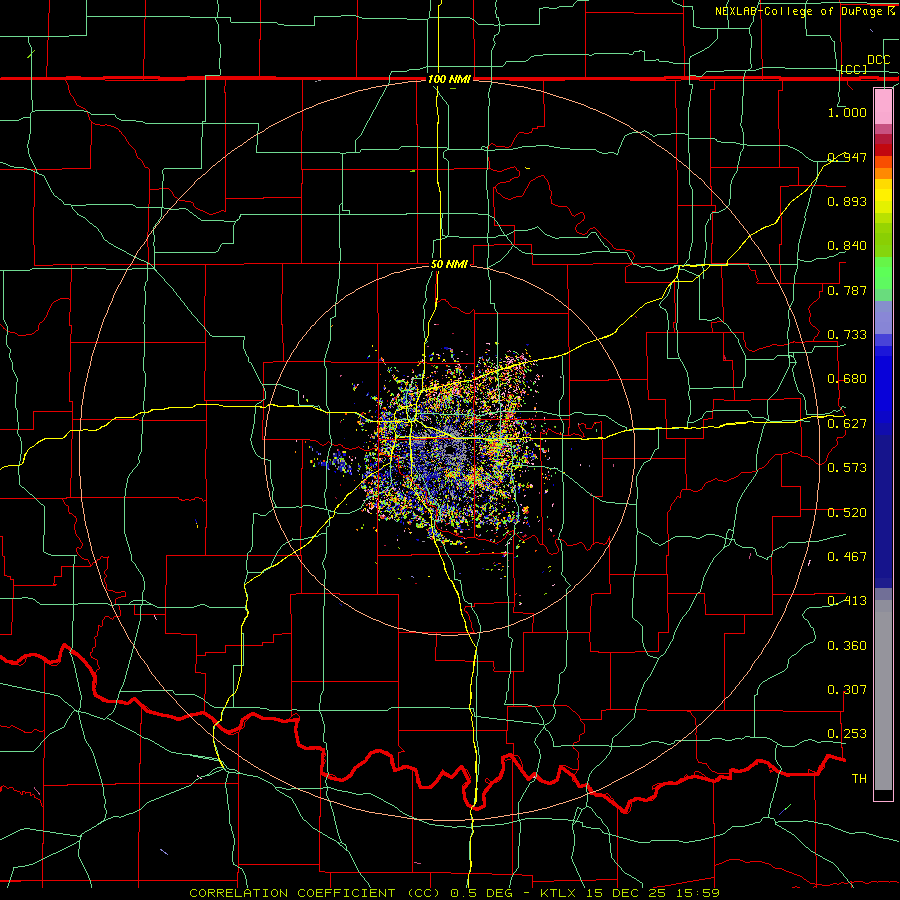
Task: Click the 50 NMI range ring label
Action: click(x=449, y=265)
